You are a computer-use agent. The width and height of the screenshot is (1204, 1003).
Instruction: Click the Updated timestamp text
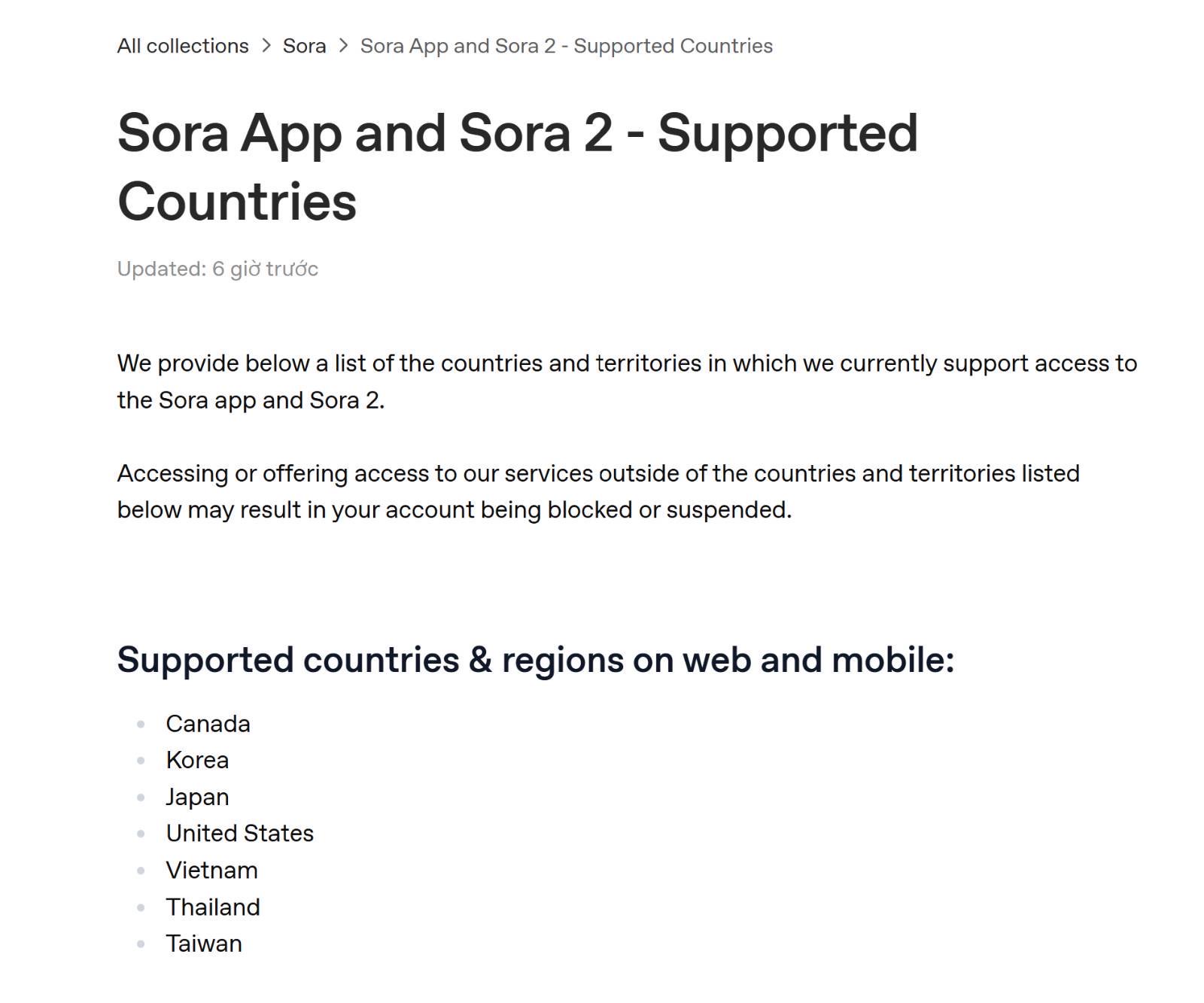pos(217,269)
